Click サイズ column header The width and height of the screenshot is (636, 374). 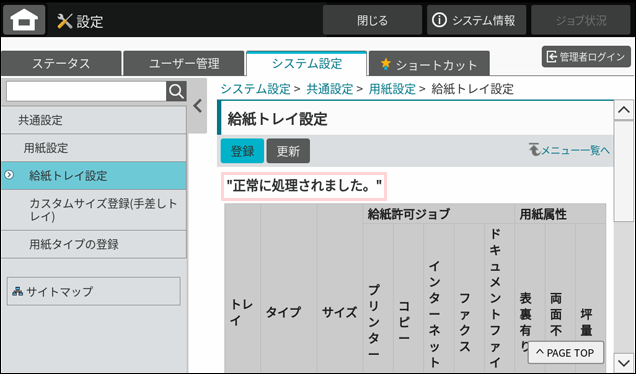(339, 312)
